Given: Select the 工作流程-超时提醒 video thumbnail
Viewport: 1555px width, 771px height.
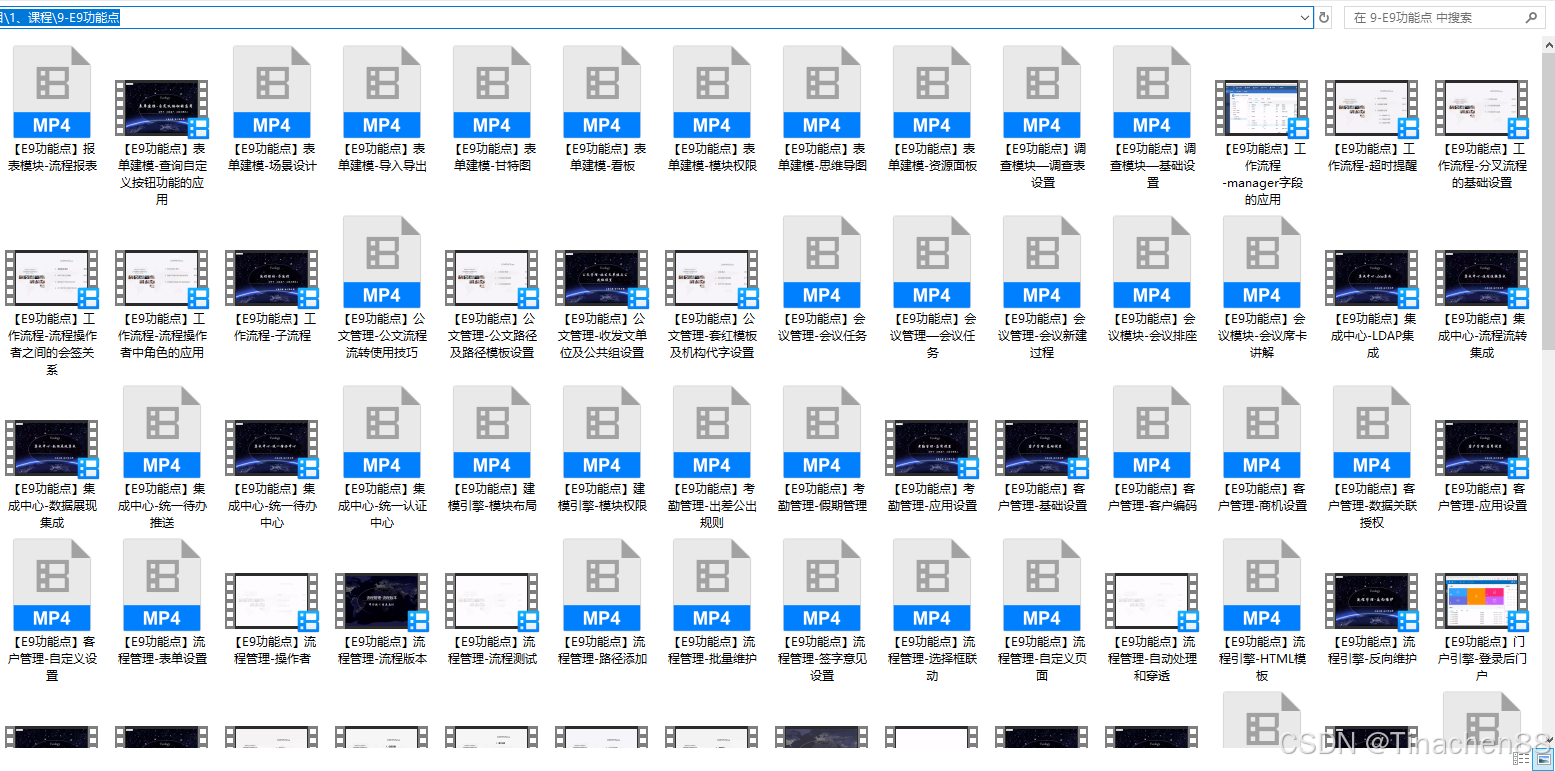Looking at the screenshot, I should [x=1372, y=108].
